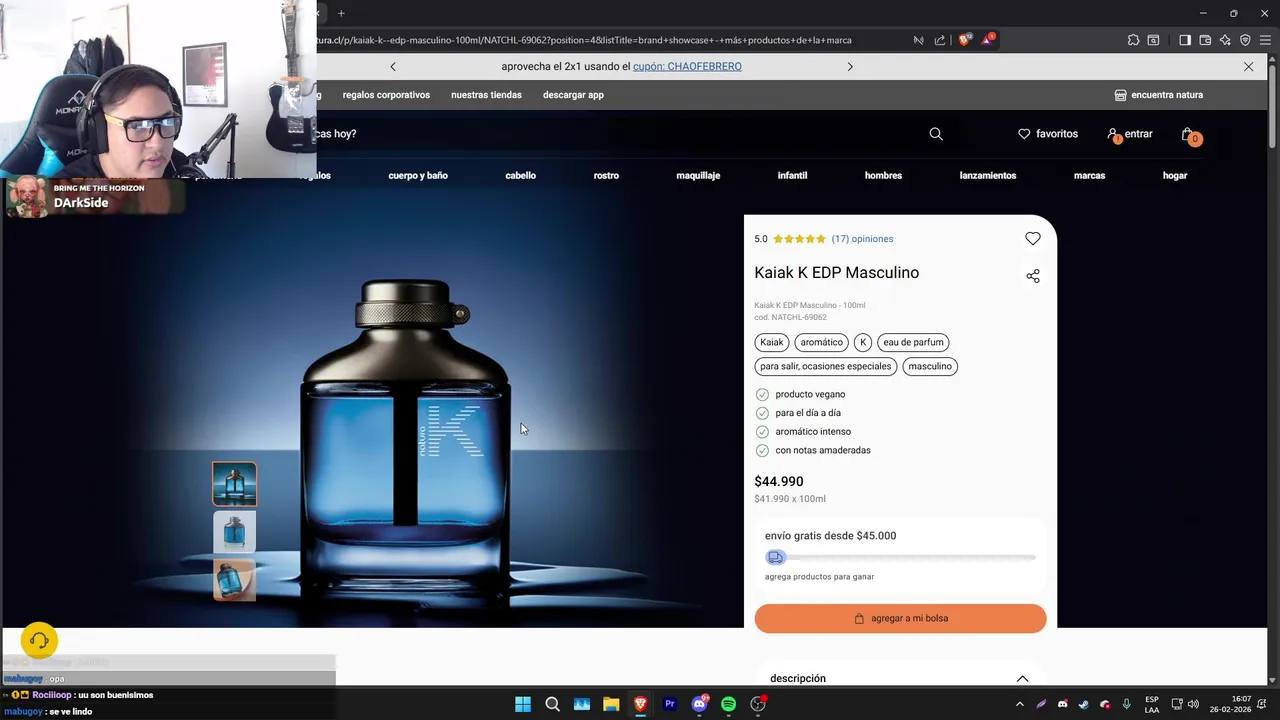Screen dimensions: 1280x720
Task: Click the Kaiak tag chip
Action: click(772, 342)
